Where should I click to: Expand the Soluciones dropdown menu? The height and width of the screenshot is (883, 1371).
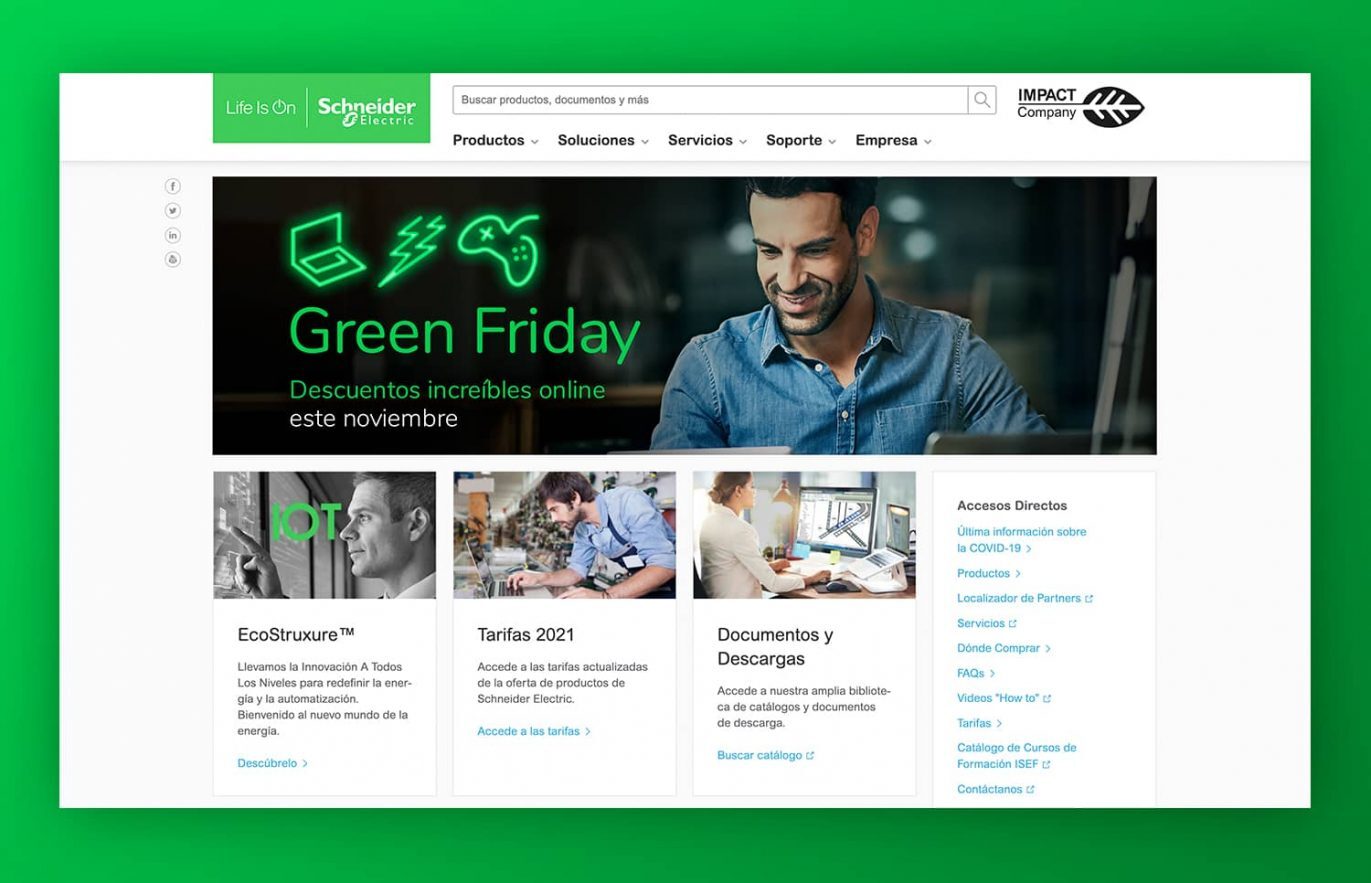603,141
